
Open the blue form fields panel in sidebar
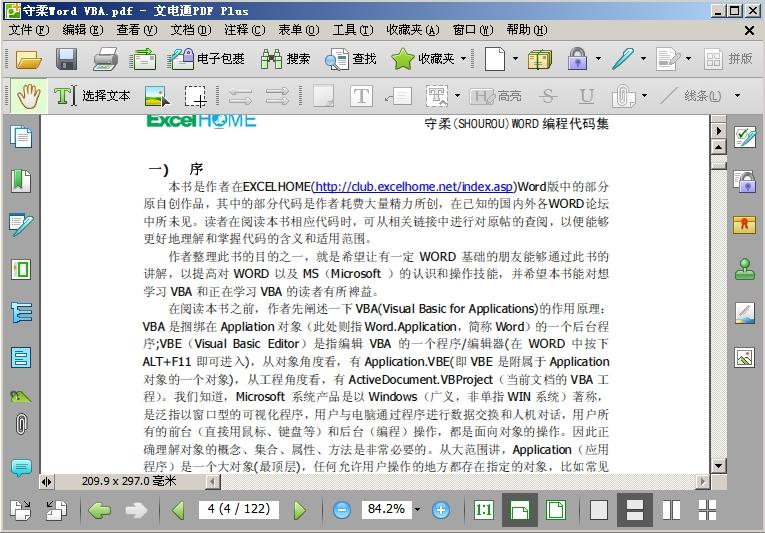pos(21,357)
